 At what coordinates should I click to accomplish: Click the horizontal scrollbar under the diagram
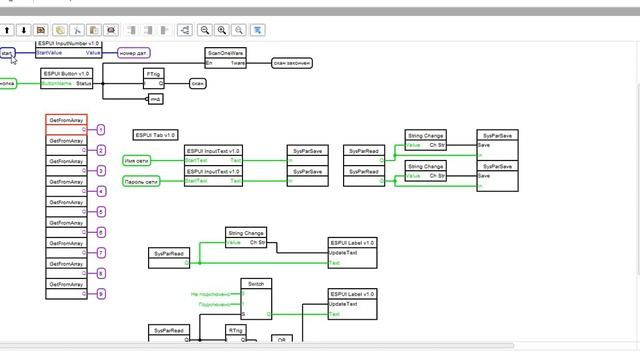[257, 346]
